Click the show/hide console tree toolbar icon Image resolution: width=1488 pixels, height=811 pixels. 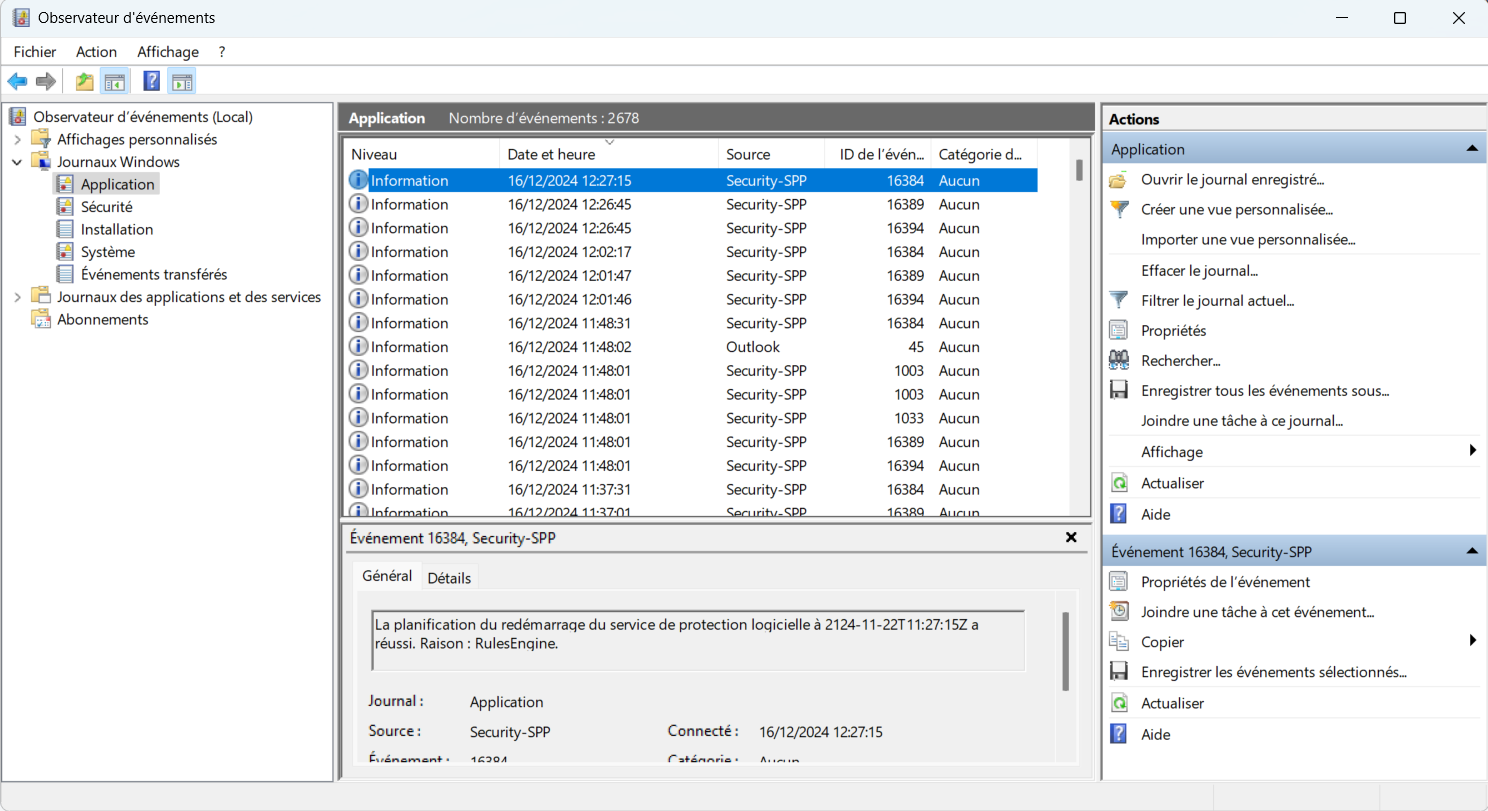tap(115, 81)
